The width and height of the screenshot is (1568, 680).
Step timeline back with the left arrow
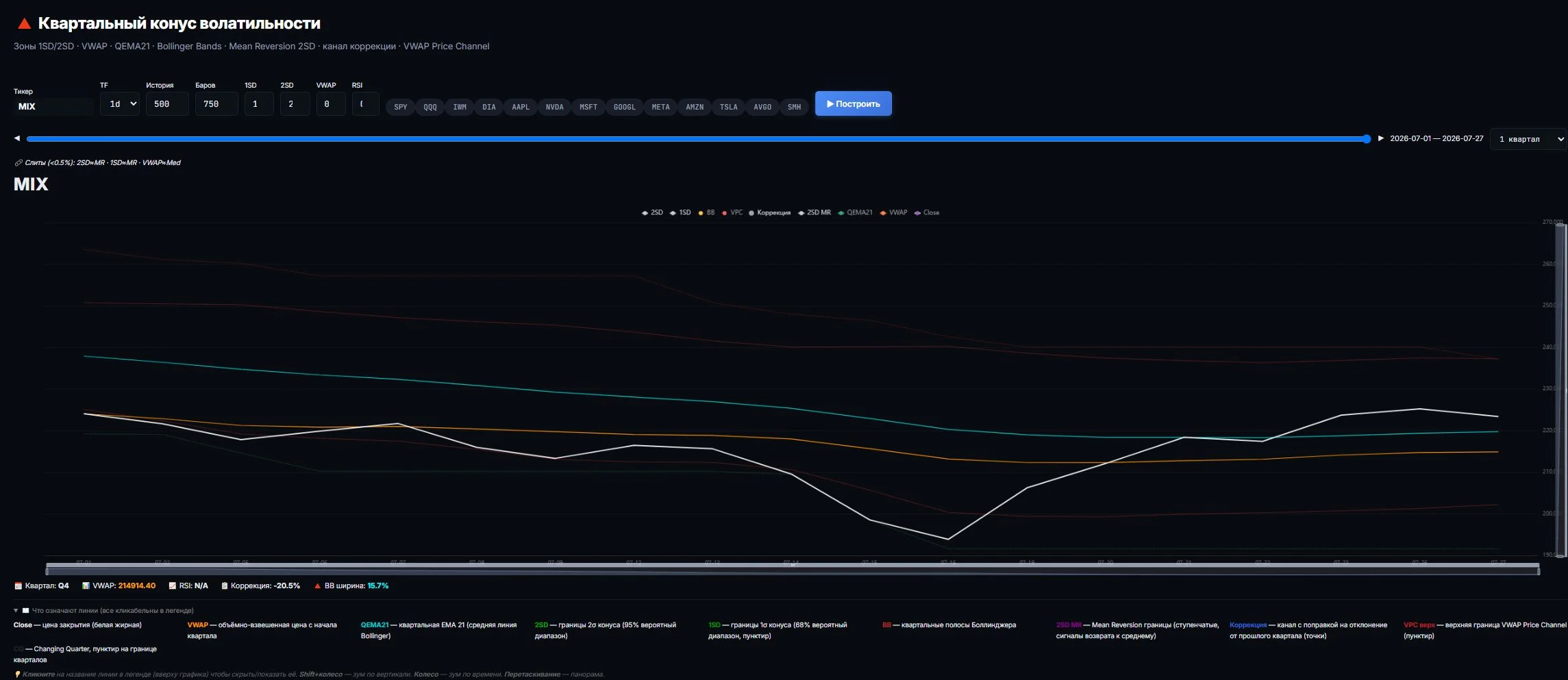coord(17,138)
